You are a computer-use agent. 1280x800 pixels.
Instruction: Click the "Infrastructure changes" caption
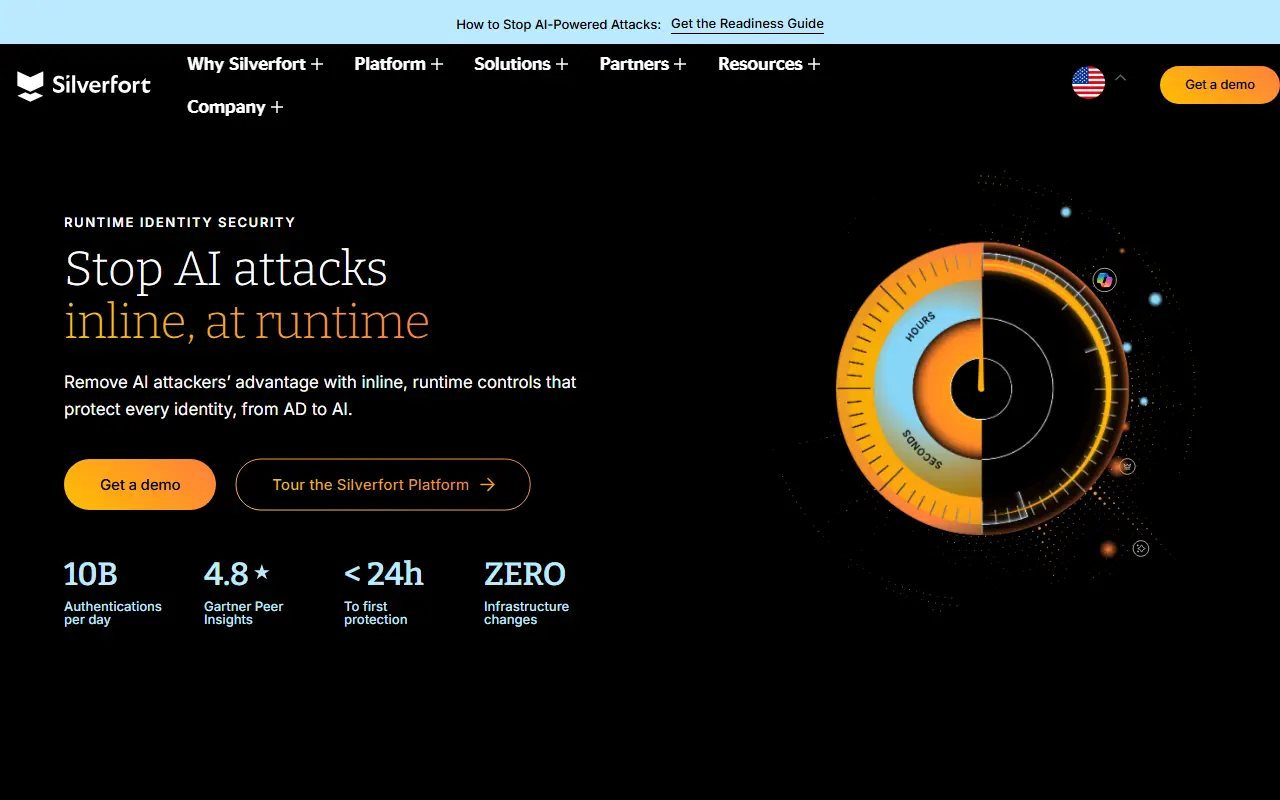[527, 613]
